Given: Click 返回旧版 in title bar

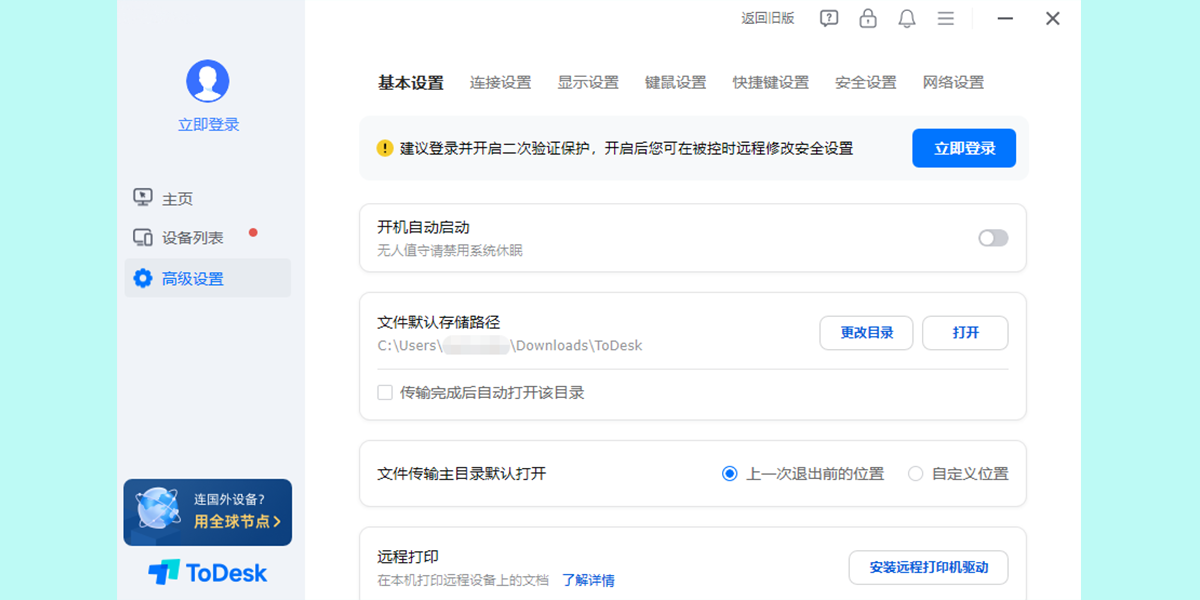Looking at the screenshot, I should (767, 18).
